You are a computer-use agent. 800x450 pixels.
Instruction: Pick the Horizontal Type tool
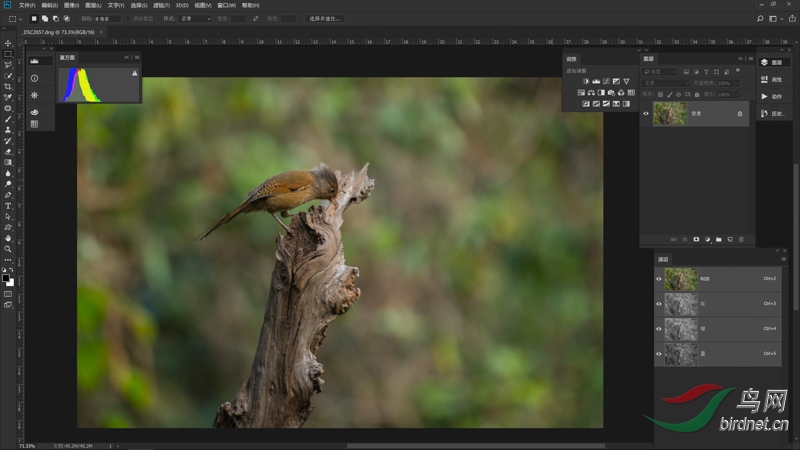(8, 205)
